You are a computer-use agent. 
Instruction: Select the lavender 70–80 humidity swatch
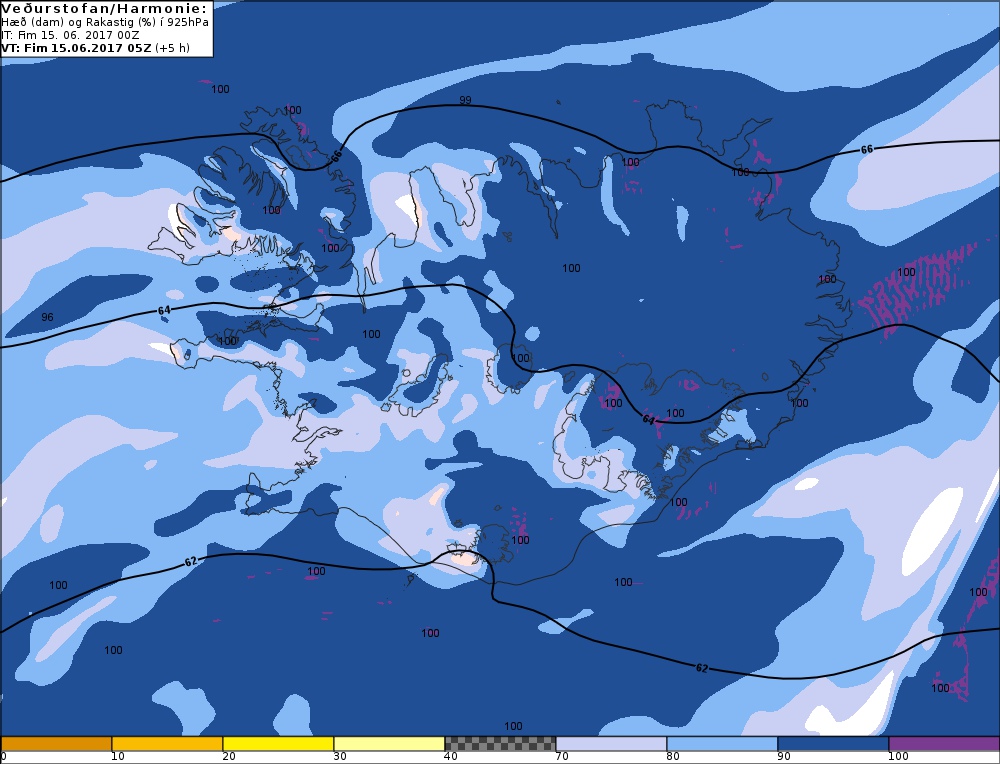pos(611,744)
